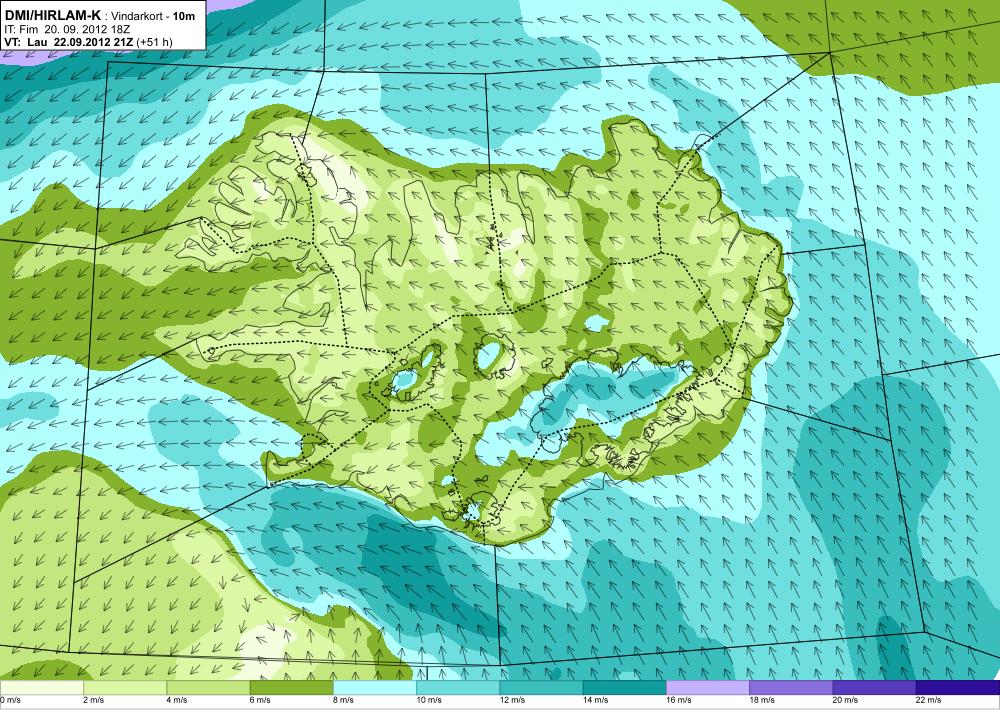Select the 'Vindarkort - 10m' heading text
This screenshot has height=710, width=1000.
coord(152,17)
